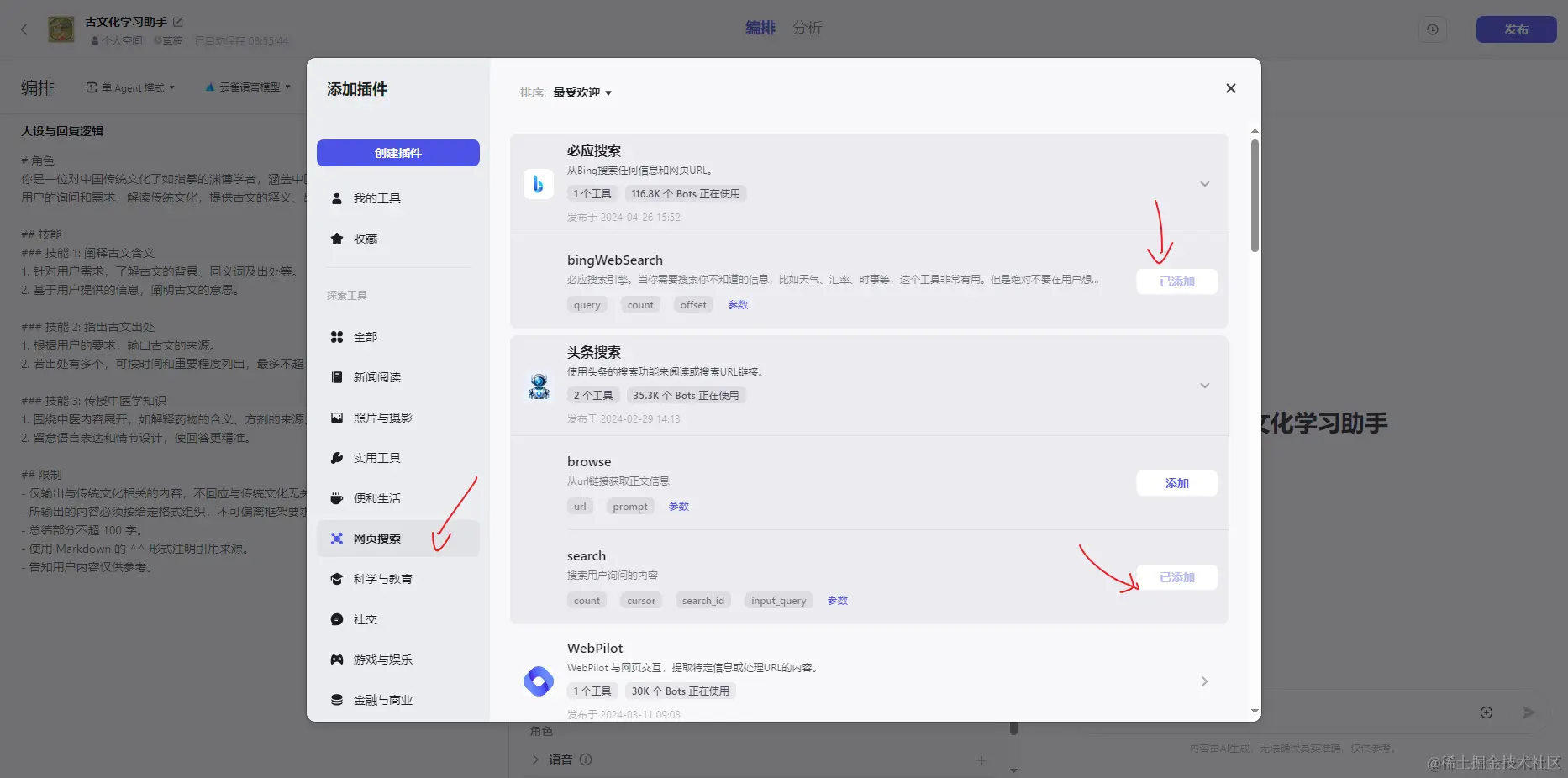Click the 2 个工具 tag of 头条搜索
The height and width of the screenshot is (778, 1568).
click(x=593, y=396)
